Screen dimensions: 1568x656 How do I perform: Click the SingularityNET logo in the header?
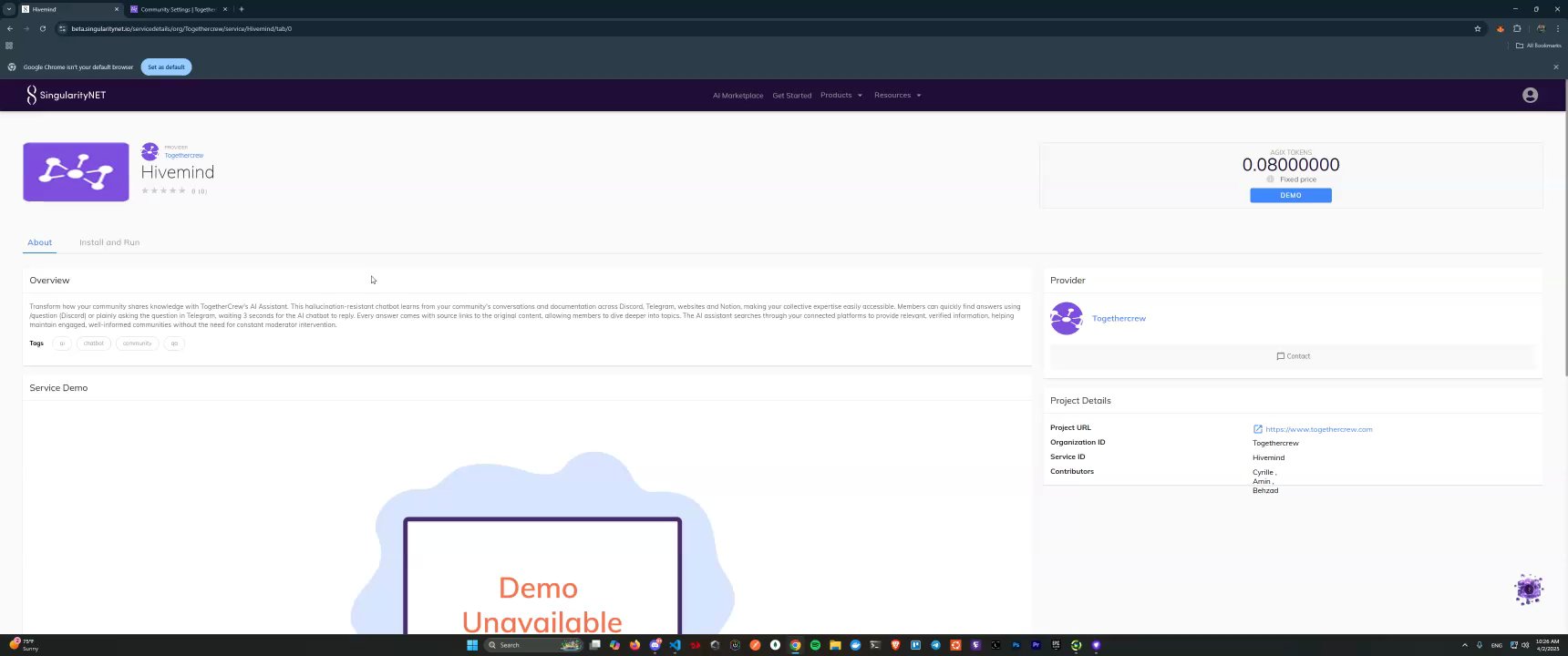[x=67, y=95]
